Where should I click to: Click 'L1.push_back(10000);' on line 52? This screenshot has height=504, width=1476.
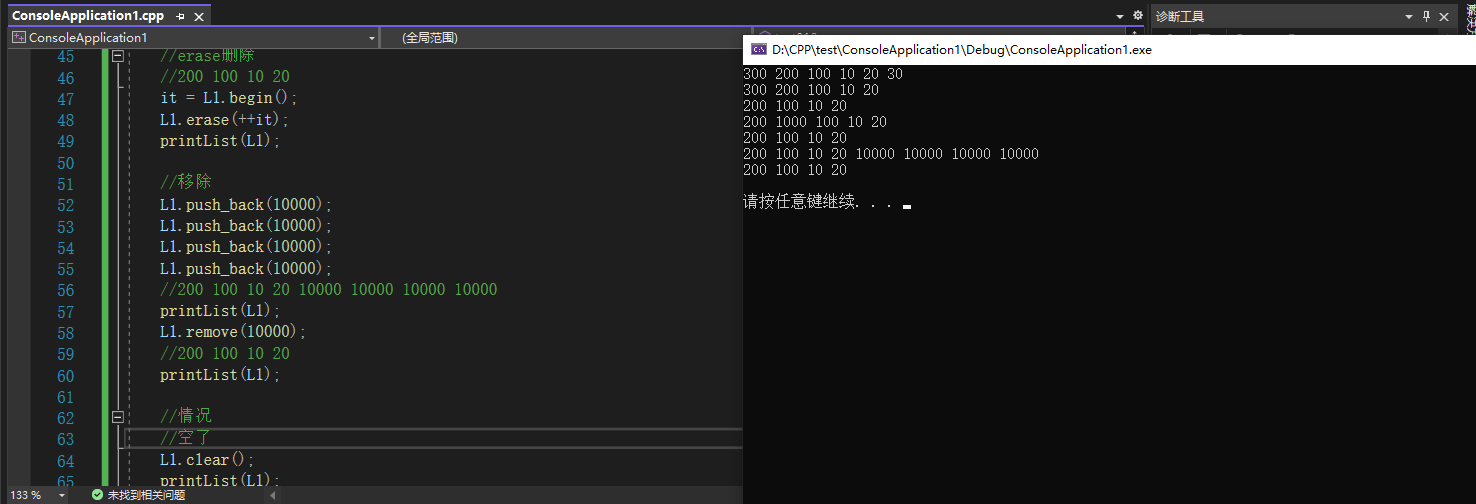(246, 205)
